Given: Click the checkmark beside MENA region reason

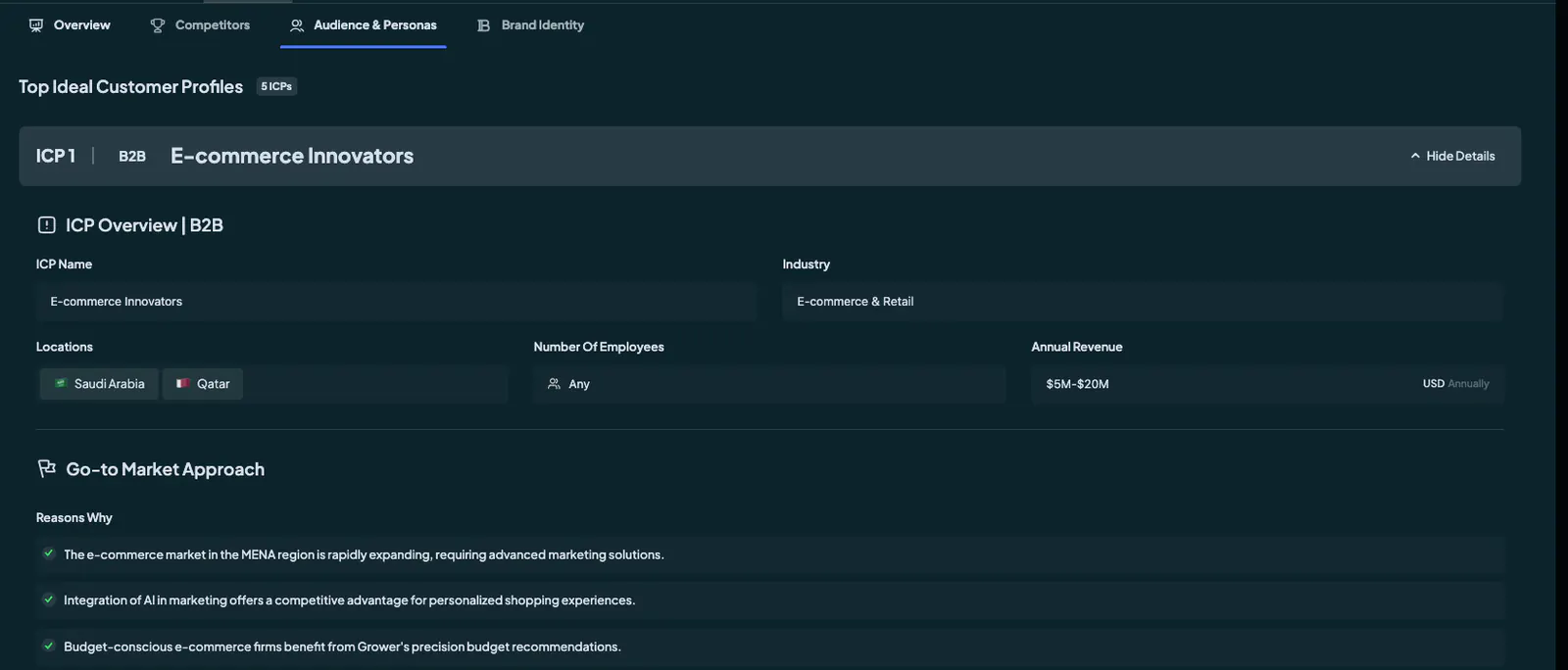Looking at the screenshot, I should point(48,553).
